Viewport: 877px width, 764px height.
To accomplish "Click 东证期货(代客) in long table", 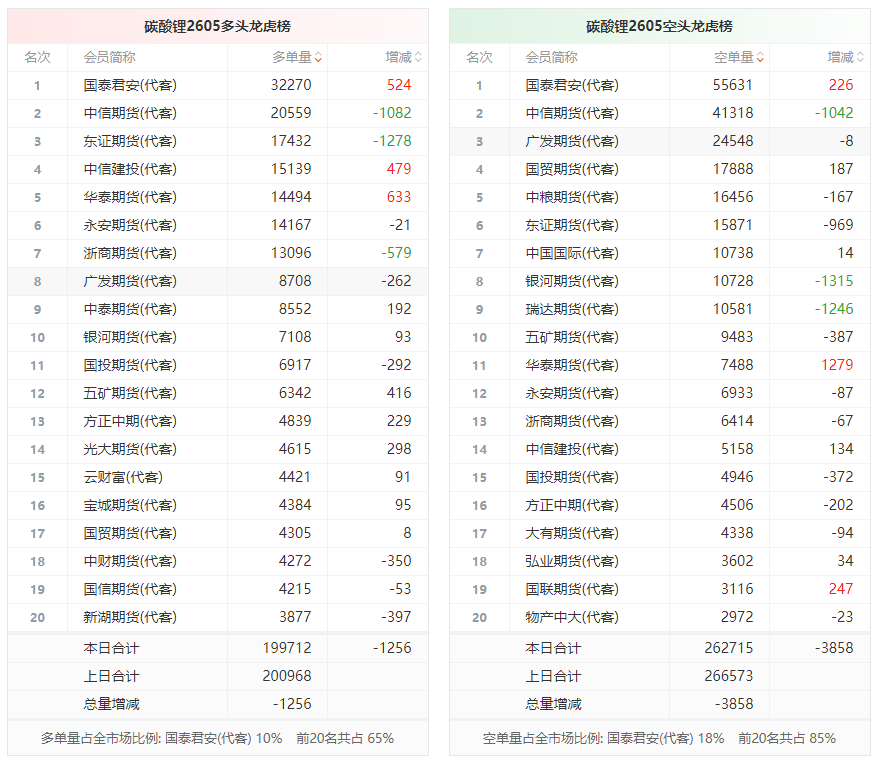I will point(130,141).
